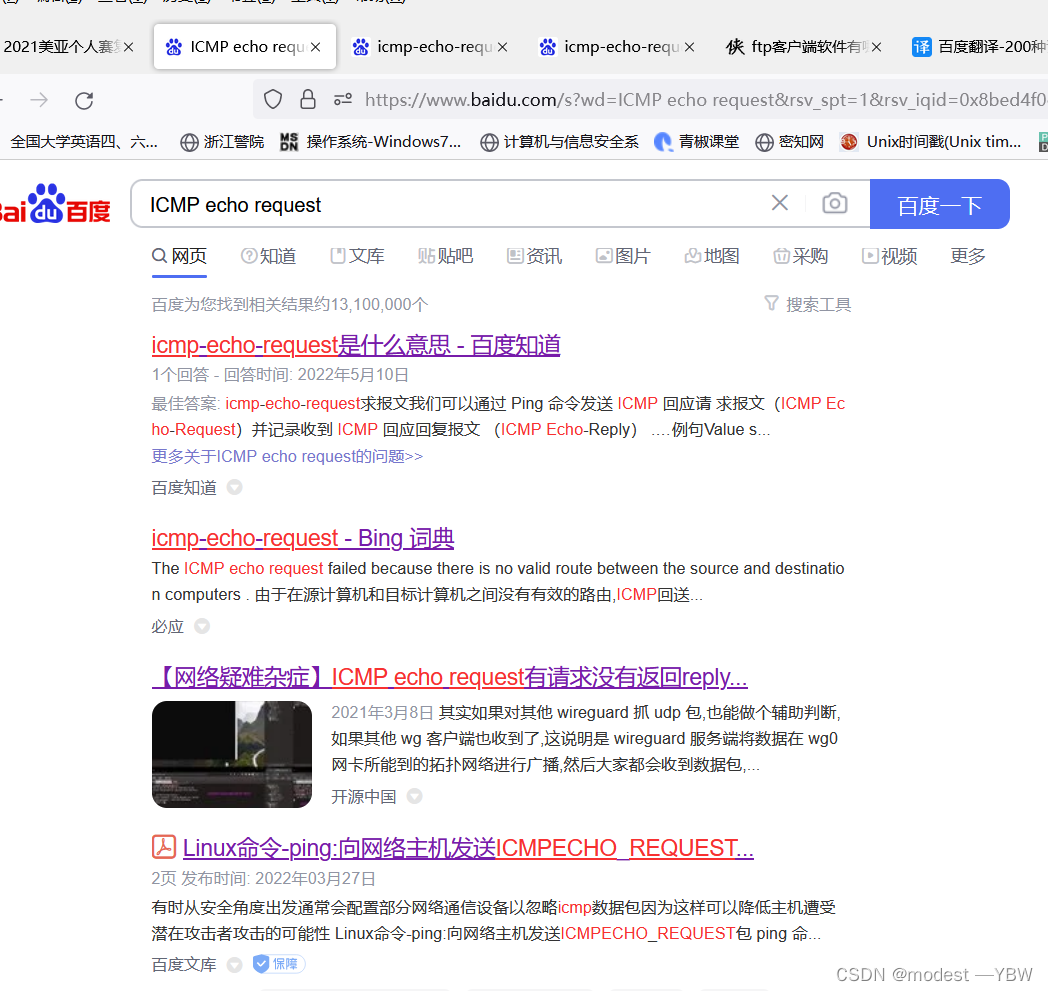Expand the dropdown next to 百度知道 source
The image size is (1048, 991).
pyautogui.click(x=235, y=487)
